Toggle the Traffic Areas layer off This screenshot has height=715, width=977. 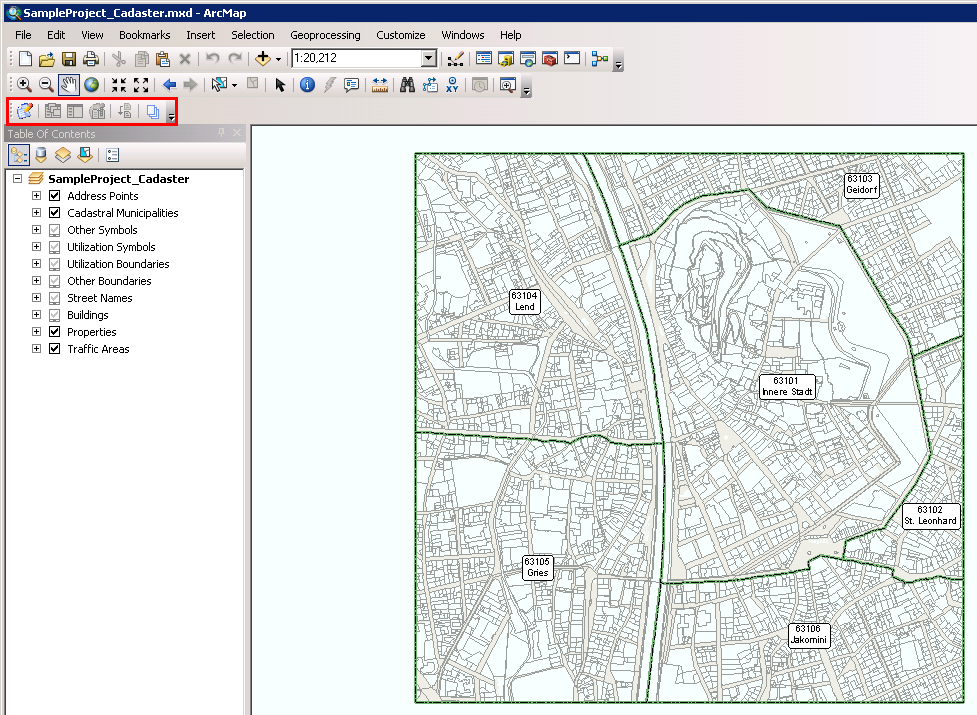(x=53, y=348)
